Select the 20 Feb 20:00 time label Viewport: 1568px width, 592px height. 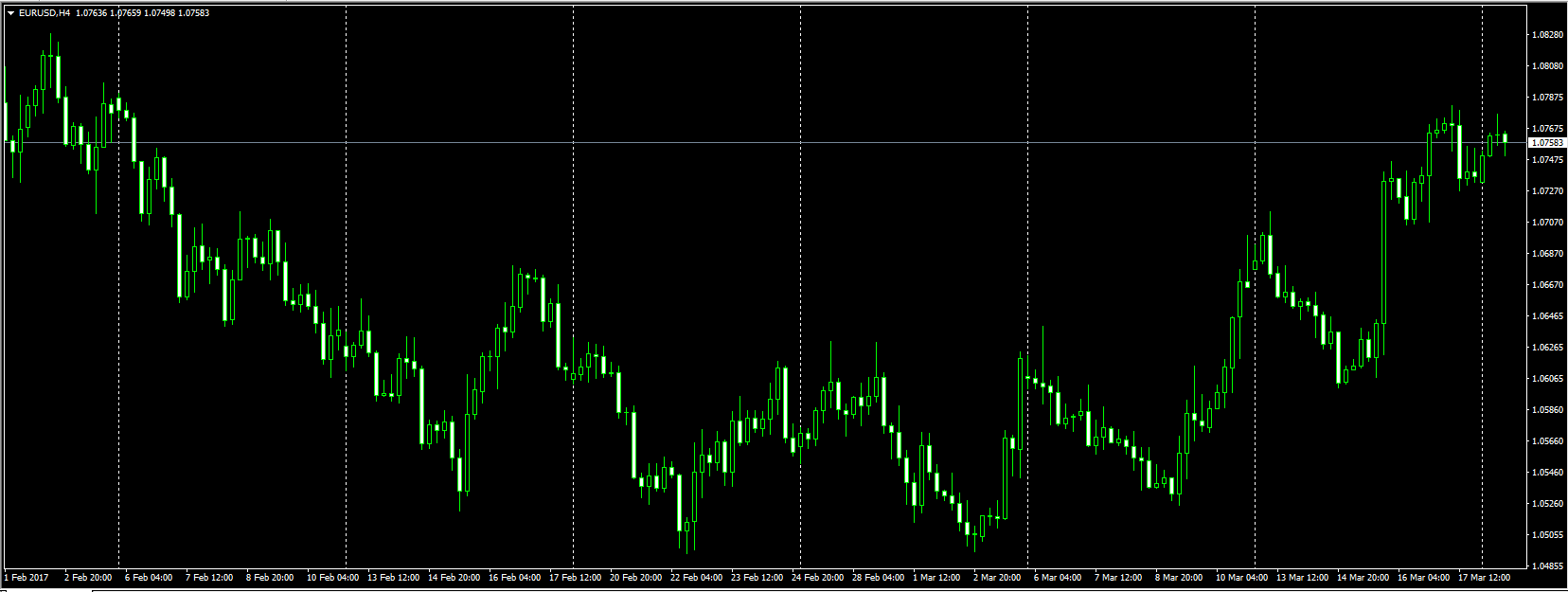click(x=635, y=577)
